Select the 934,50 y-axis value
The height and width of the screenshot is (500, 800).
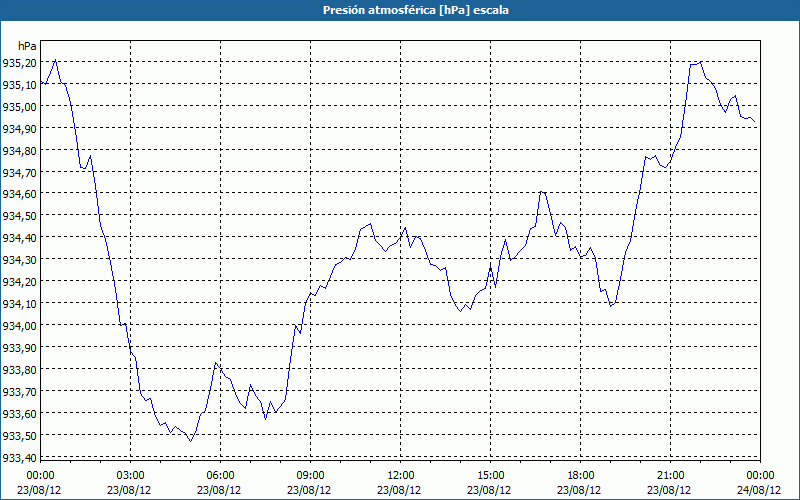click(18, 216)
